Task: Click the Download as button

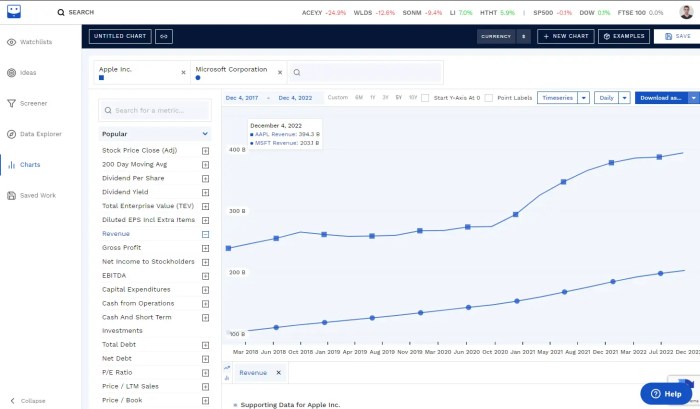Action: click(x=661, y=98)
